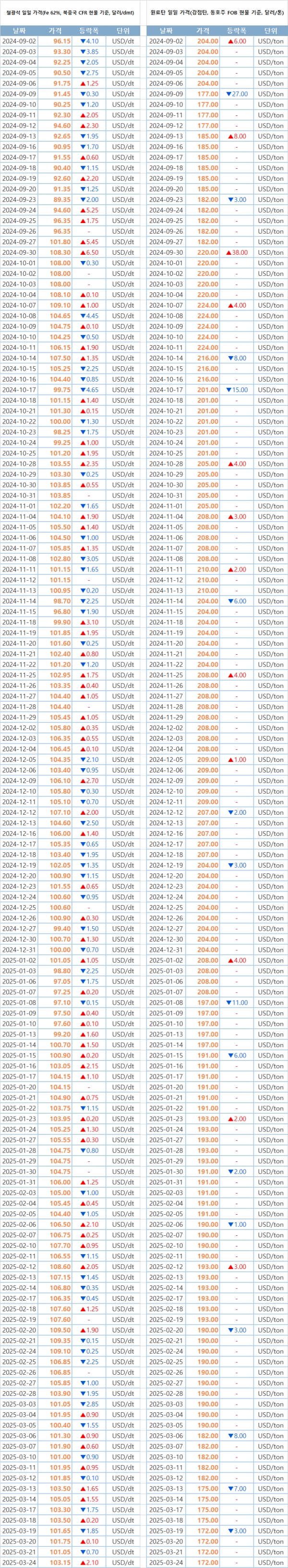This screenshot has height=1568, width=288.
Task: Click USD/ton unit for 2024-09-02 coking coal
Action: click(270, 41)
